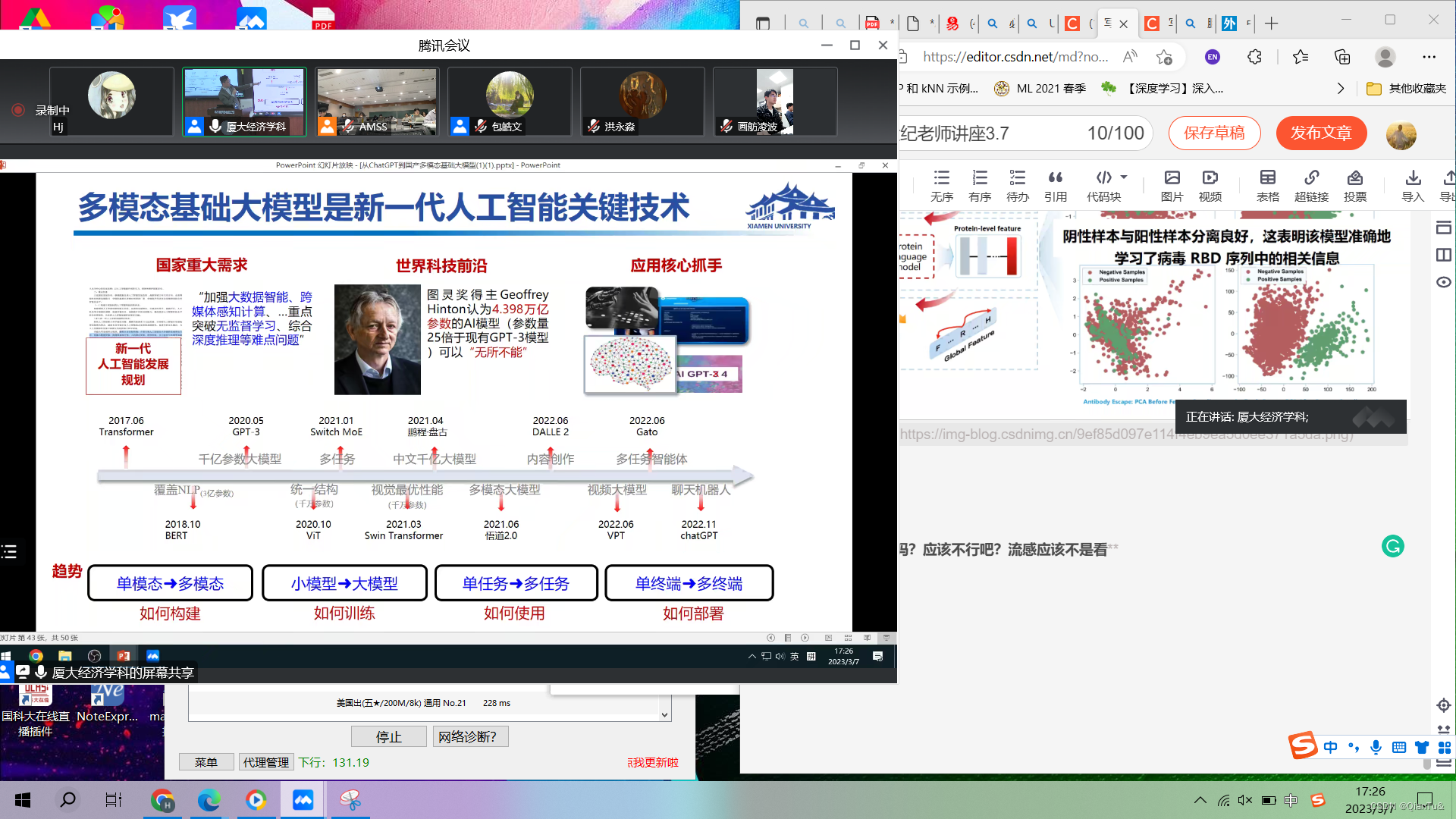Insert a code block (代码块)
Screen dimensions: 1456x819
pyautogui.click(x=1103, y=186)
